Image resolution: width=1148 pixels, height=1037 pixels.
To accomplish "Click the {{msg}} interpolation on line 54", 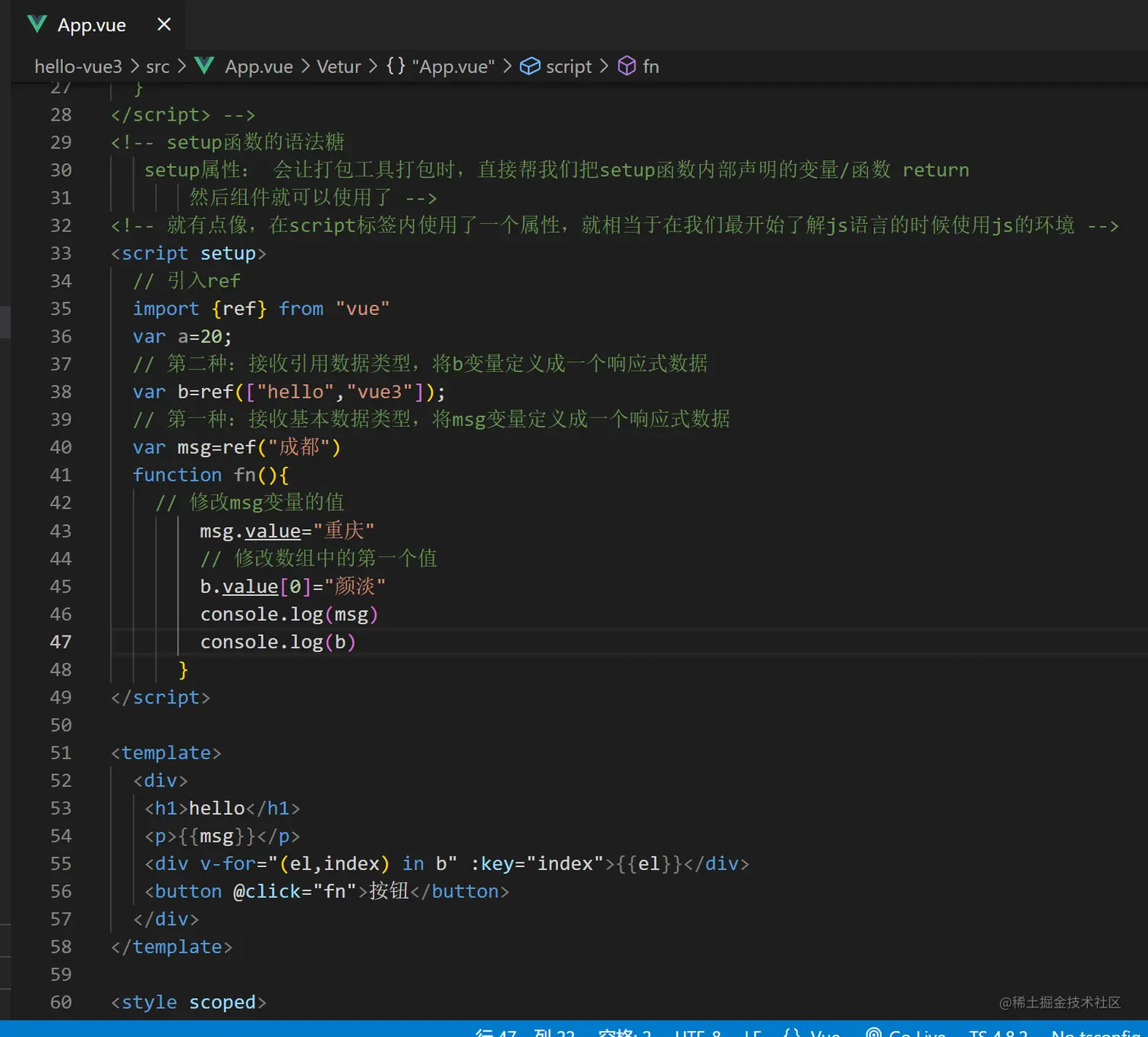I will pos(216,836).
